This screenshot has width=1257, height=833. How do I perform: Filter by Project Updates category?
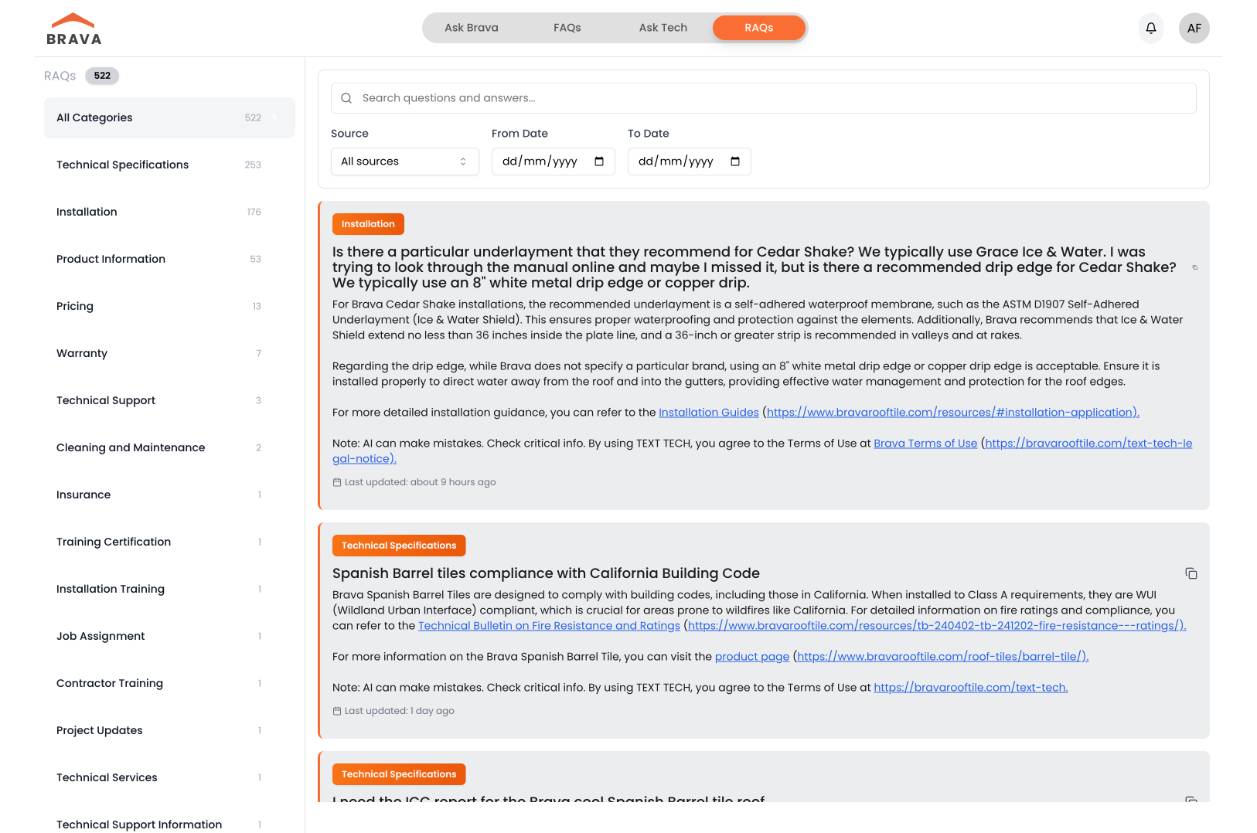169,730
